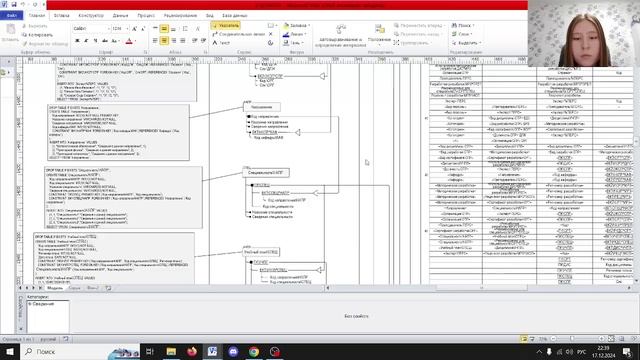Select the Модель page tab

click(55, 288)
